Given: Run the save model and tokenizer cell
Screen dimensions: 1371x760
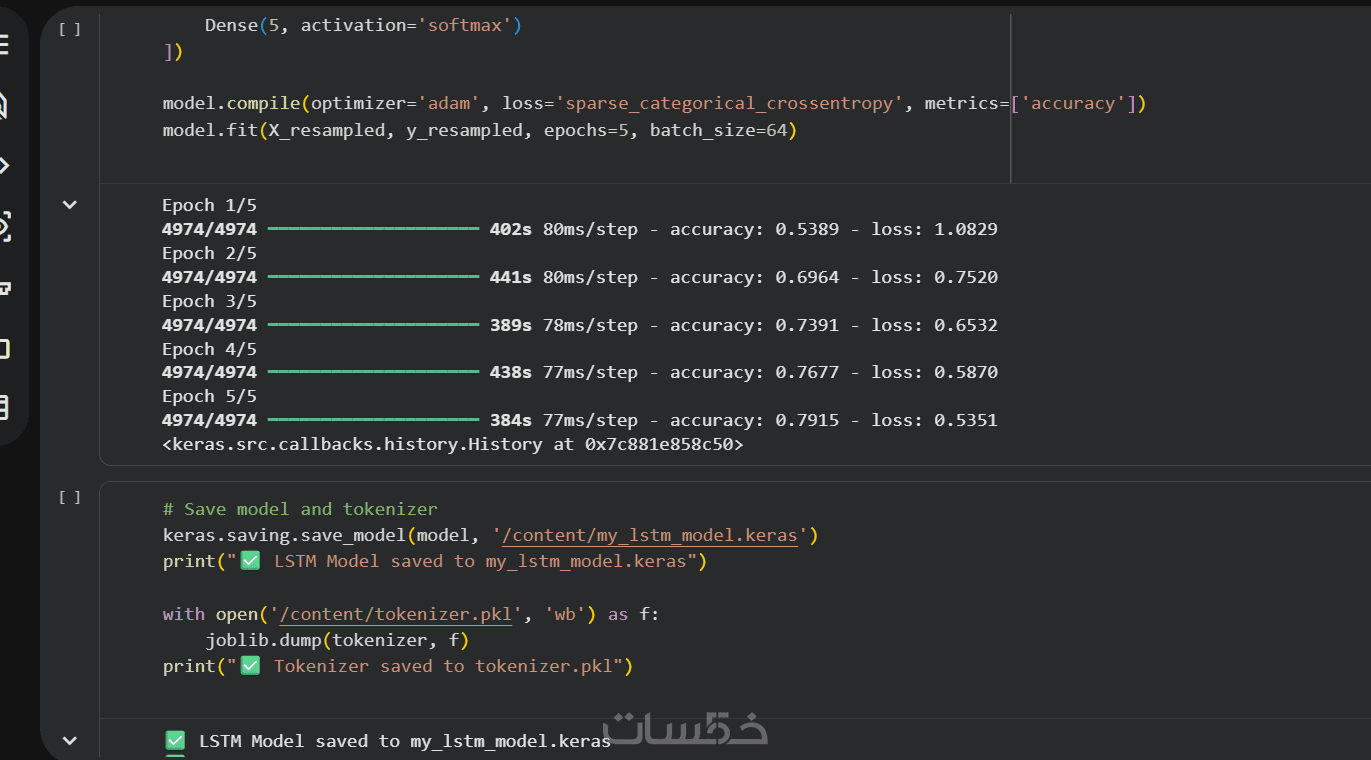Looking at the screenshot, I should point(70,497).
